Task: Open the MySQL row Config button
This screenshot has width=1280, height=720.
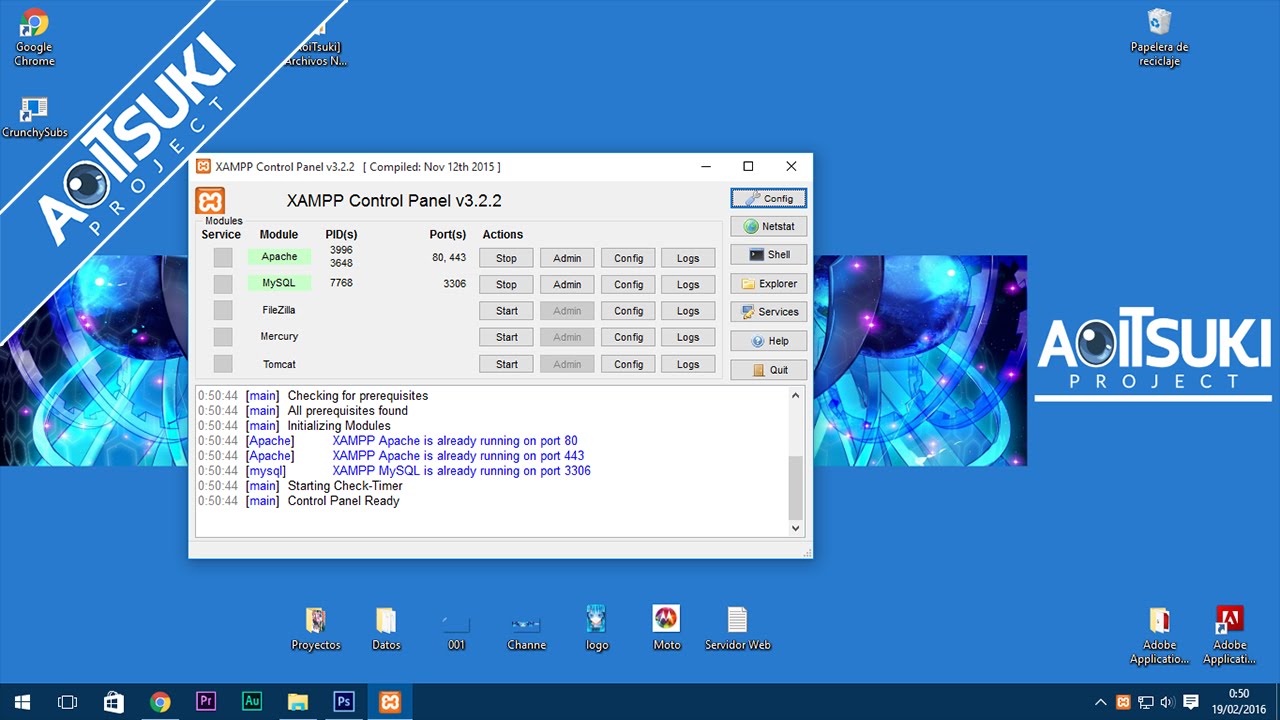Action: (628, 284)
